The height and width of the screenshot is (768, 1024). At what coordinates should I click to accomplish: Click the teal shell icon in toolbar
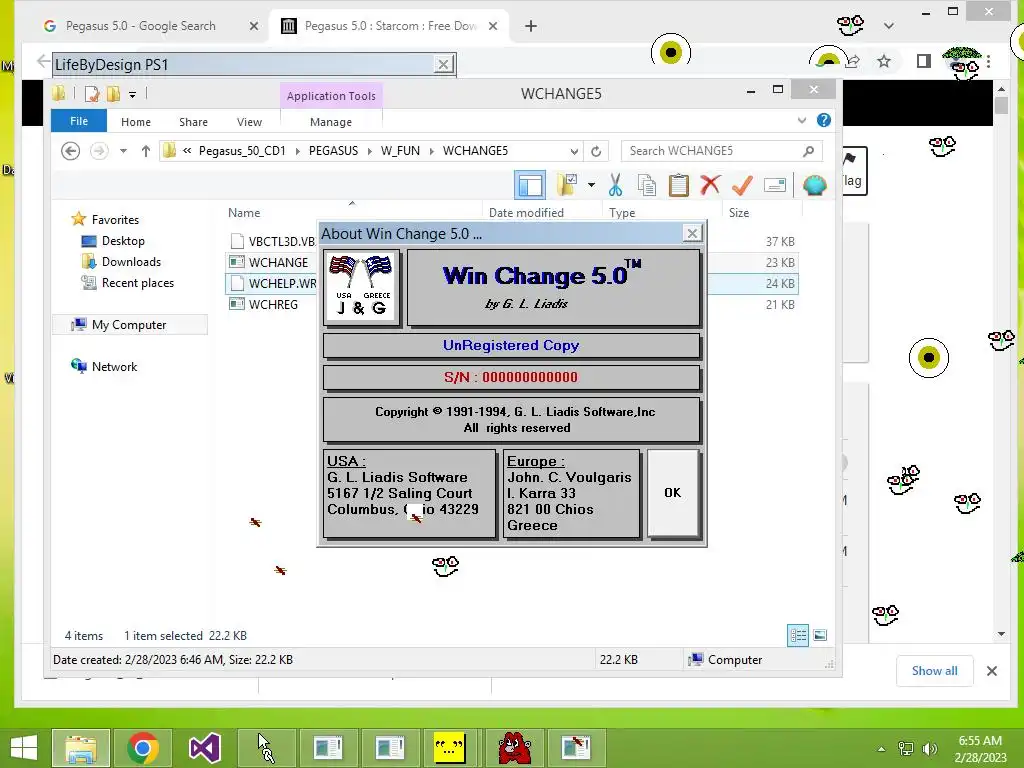[814, 185]
